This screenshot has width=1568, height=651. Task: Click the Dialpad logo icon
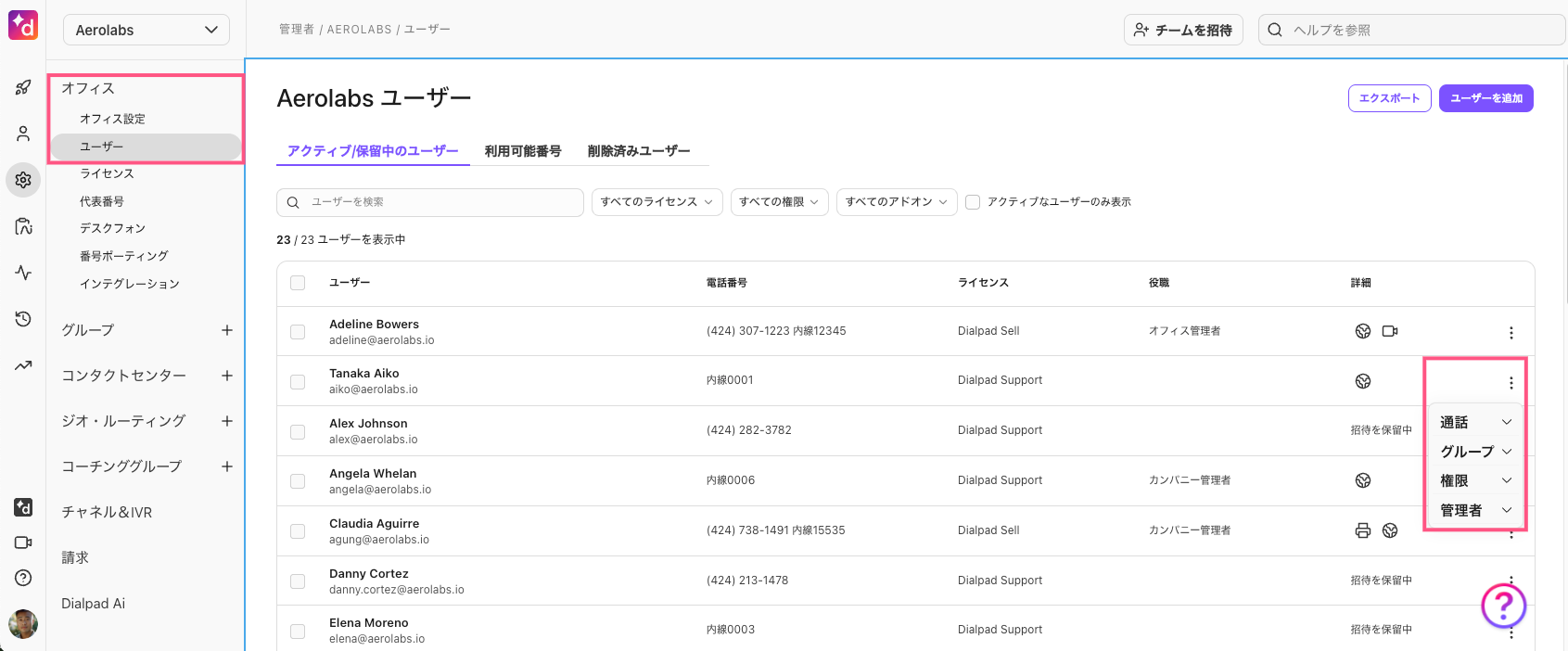click(x=23, y=25)
